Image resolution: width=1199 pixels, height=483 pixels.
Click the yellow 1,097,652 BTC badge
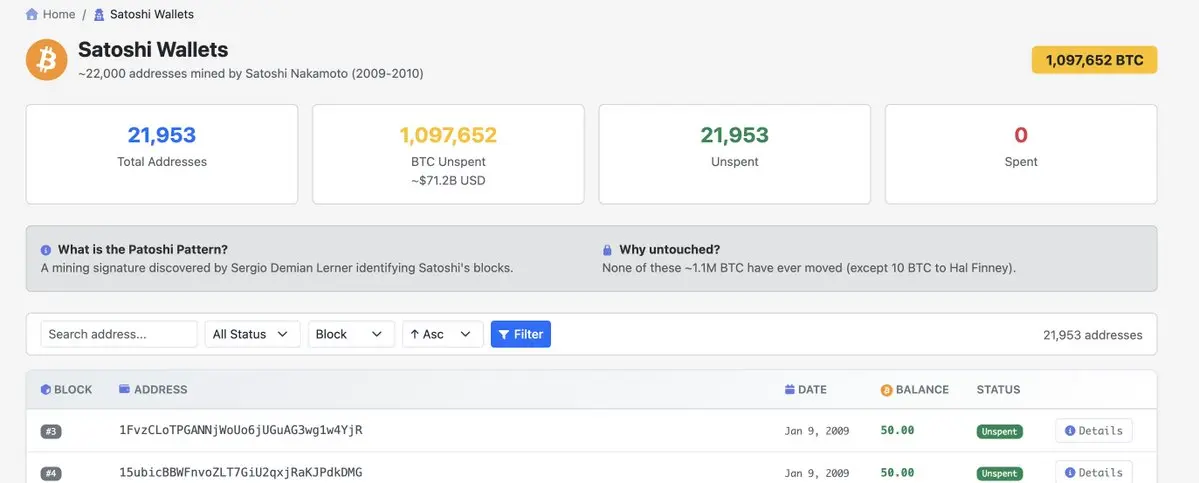point(1094,60)
